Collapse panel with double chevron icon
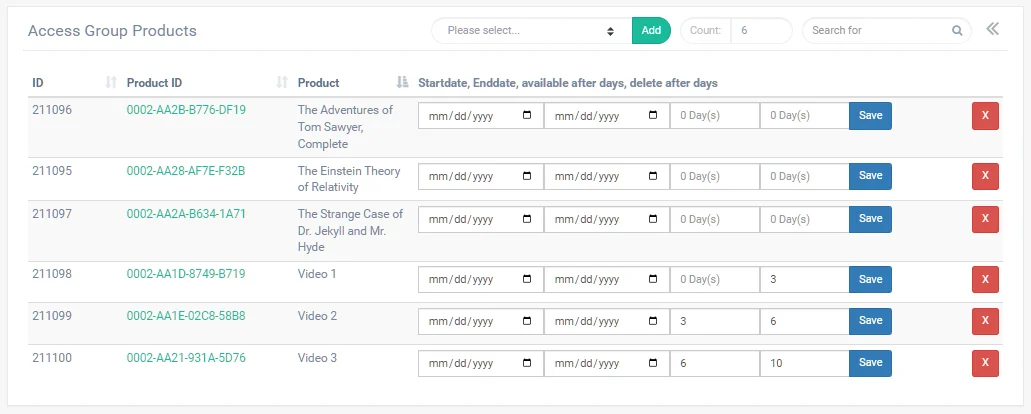 coord(992,29)
